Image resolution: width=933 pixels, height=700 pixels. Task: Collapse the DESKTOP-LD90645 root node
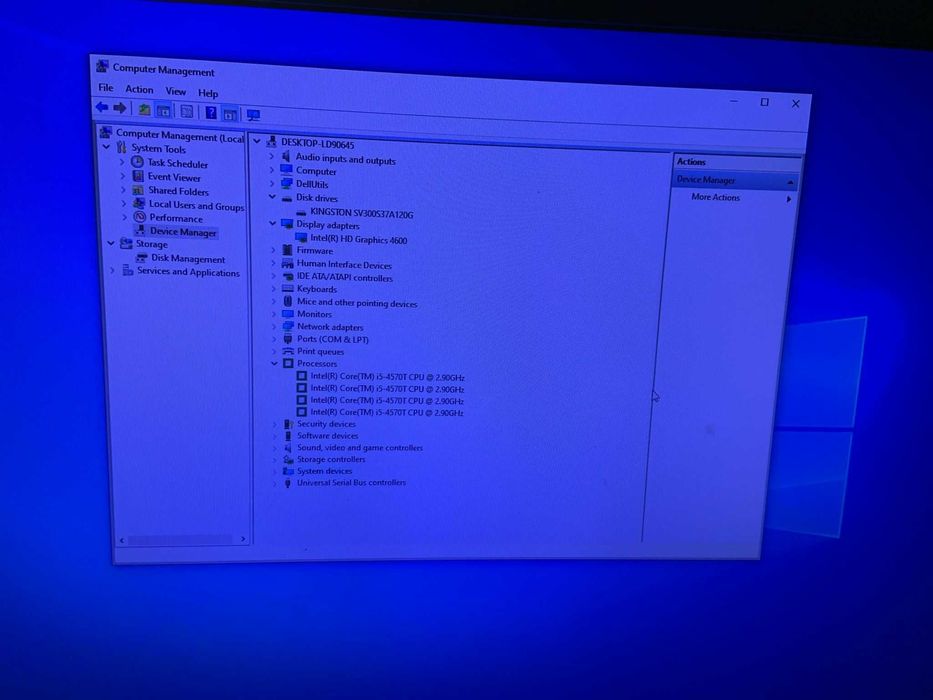[x=257, y=142]
